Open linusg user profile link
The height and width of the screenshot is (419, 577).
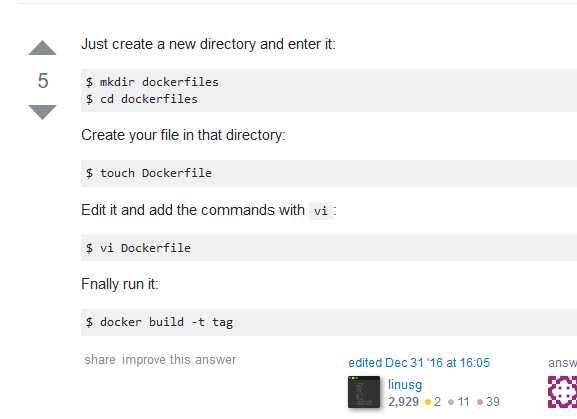405,384
